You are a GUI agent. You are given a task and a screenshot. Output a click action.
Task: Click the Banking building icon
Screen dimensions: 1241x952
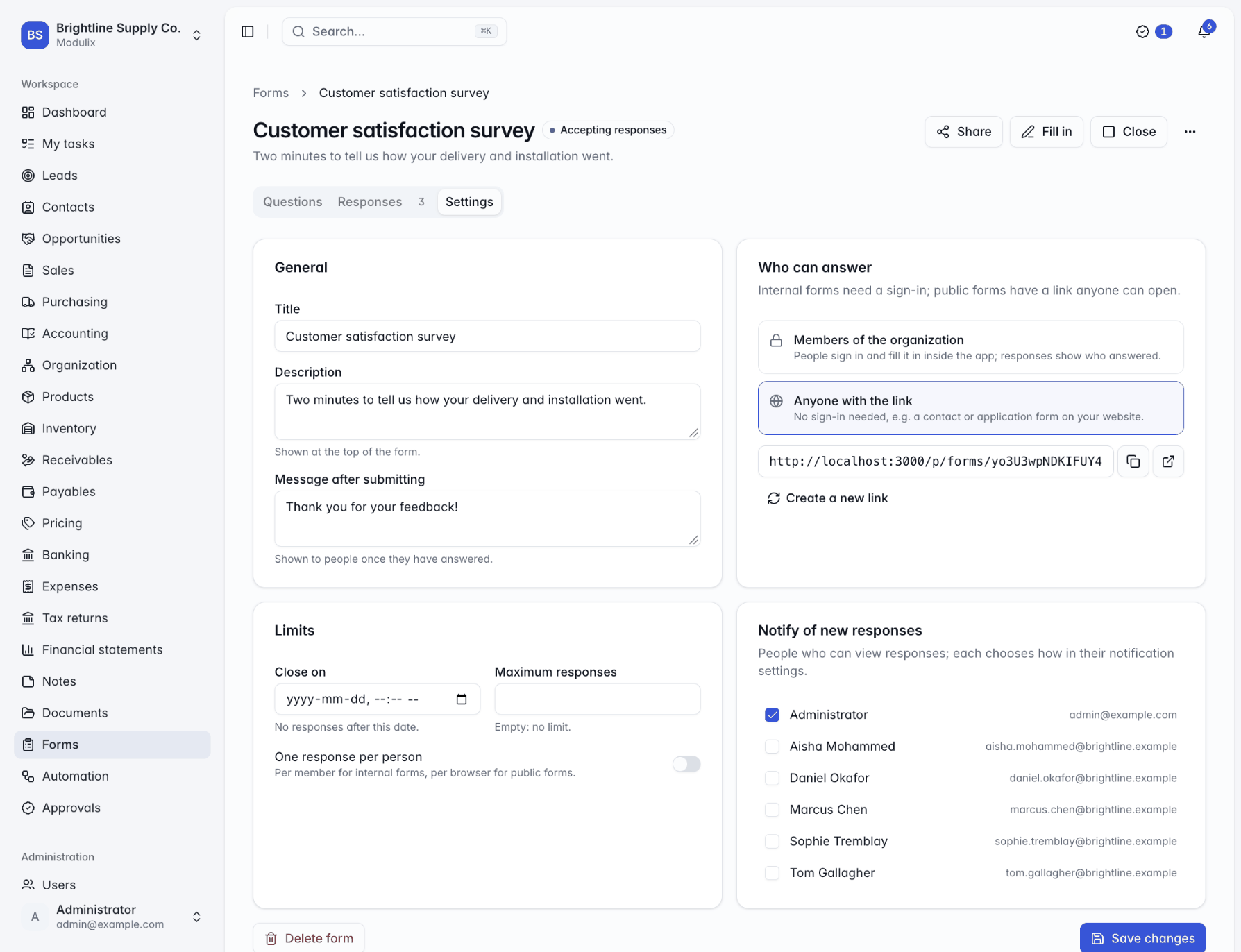(x=28, y=555)
